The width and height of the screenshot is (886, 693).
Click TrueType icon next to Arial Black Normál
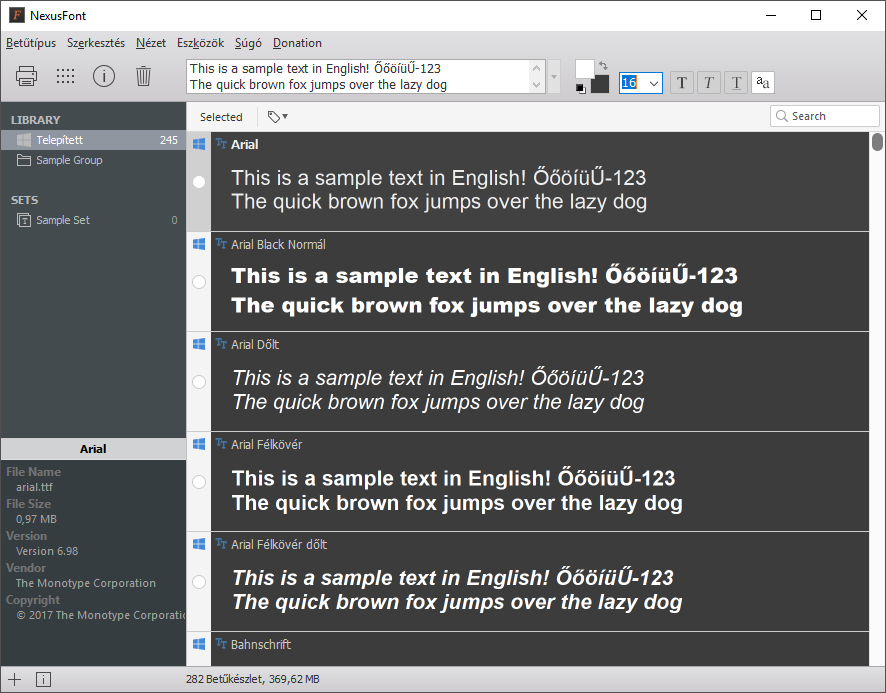point(221,244)
